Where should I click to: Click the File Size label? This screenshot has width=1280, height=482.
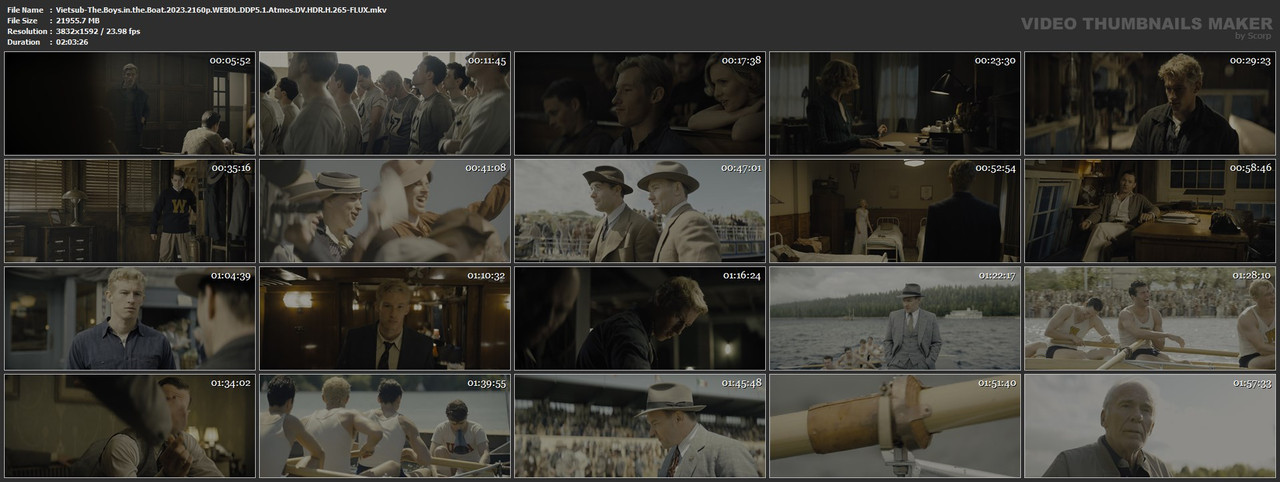click(22, 20)
